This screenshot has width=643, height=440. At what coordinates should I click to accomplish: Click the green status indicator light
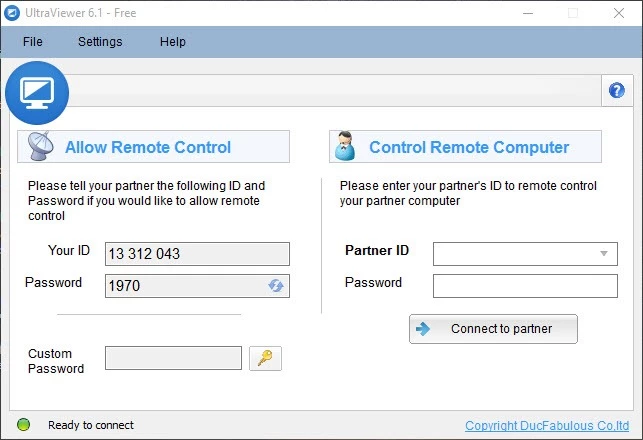coord(24,425)
